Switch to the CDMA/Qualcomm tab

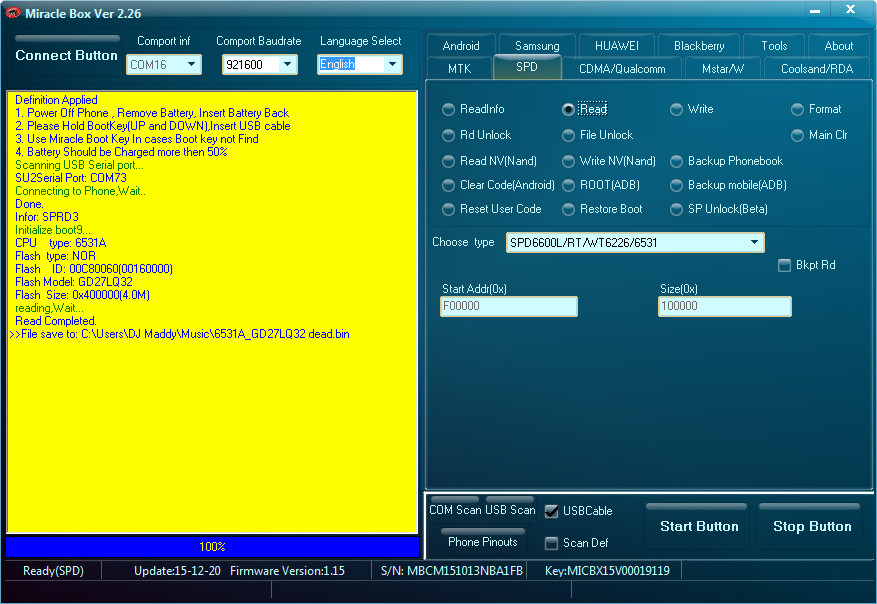622,69
